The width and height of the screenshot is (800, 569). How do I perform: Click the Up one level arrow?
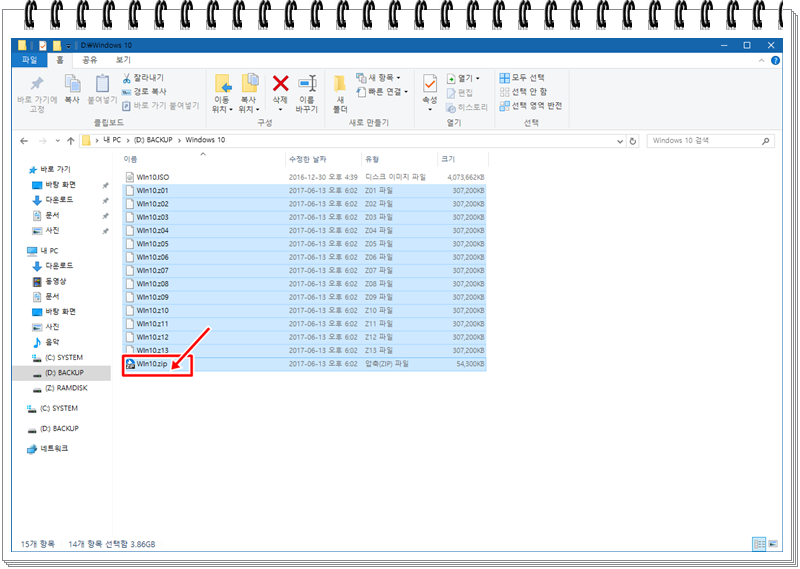(70, 141)
